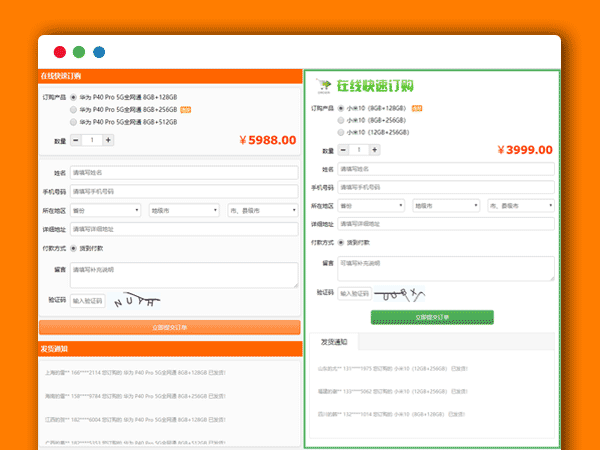Refresh the captcha image in green form
The image size is (600, 450).
point(400,294)
